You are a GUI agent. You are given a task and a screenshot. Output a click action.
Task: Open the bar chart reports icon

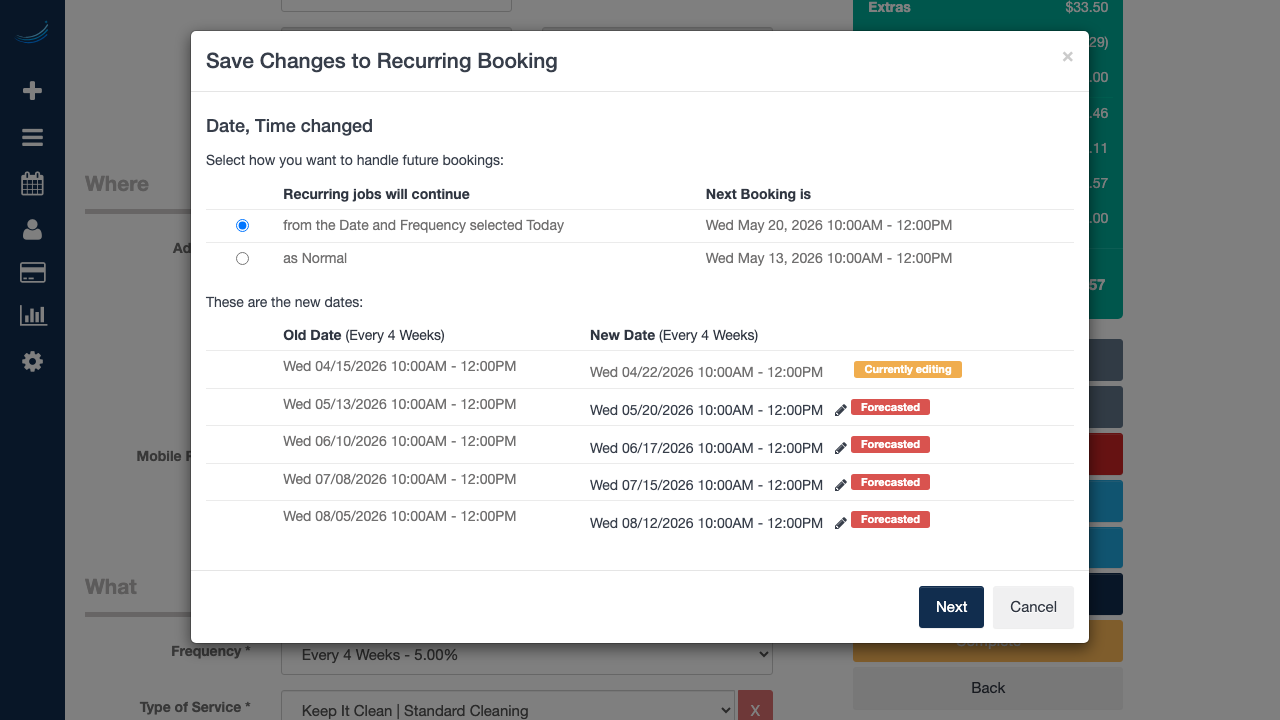click(32, 316)
